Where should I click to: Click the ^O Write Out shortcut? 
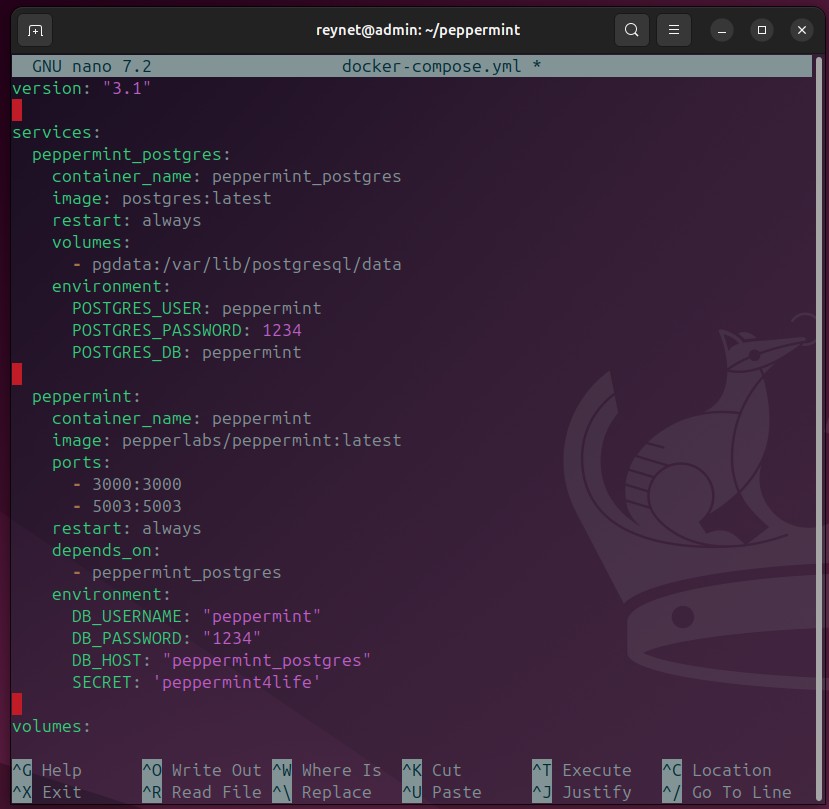(201, 770)
